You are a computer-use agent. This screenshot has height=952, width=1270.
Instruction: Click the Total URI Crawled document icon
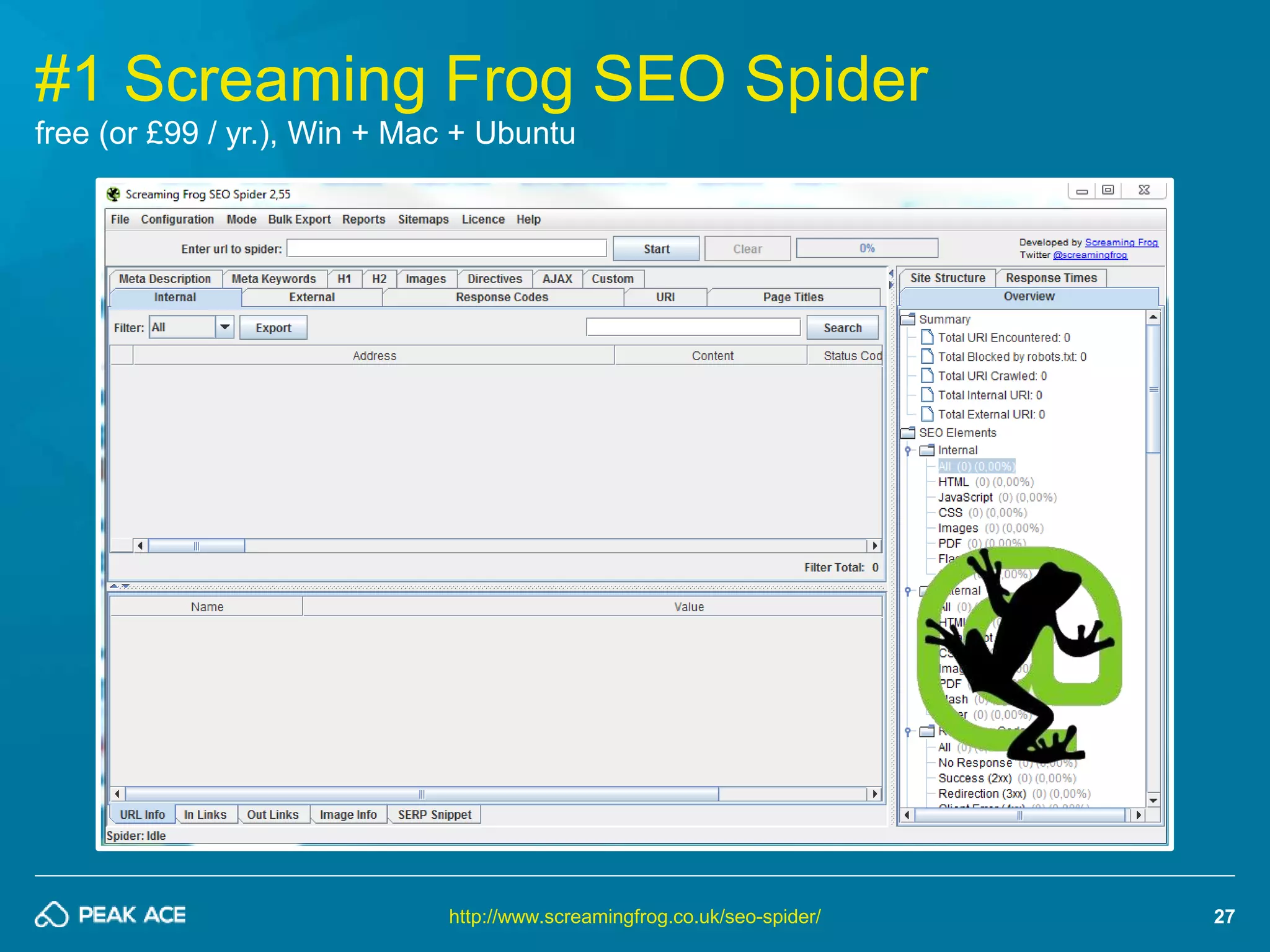928,376
